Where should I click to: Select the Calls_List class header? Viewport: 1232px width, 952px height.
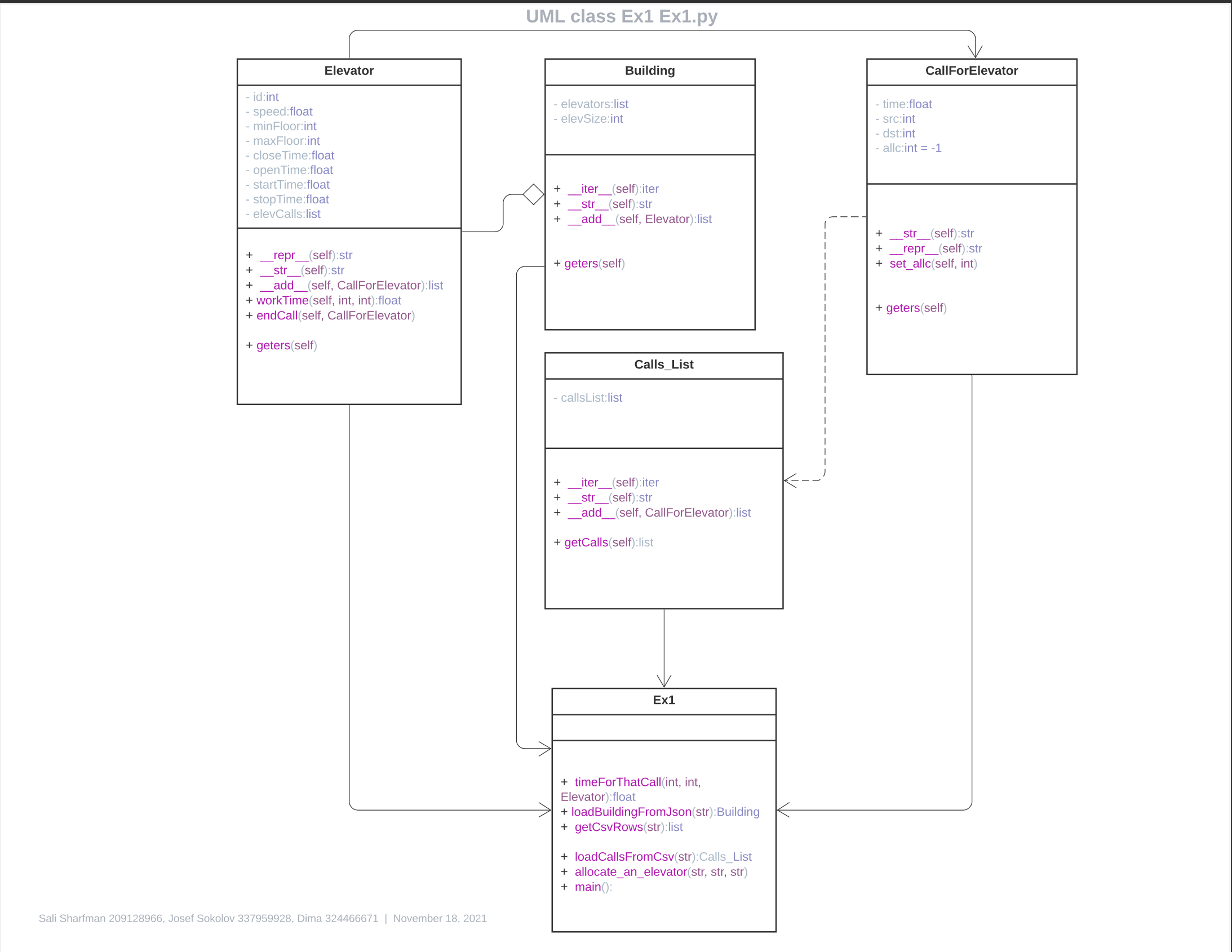(663, 364)
